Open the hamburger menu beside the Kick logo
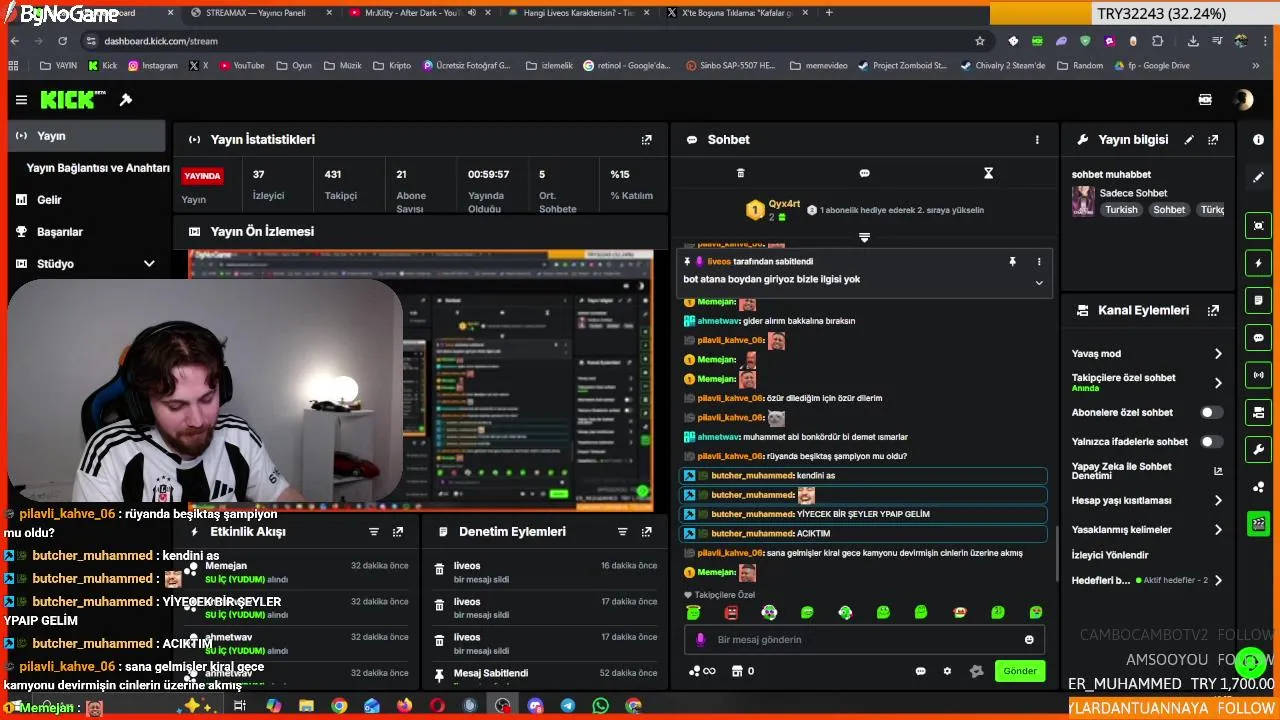 (x=21, y=100)
